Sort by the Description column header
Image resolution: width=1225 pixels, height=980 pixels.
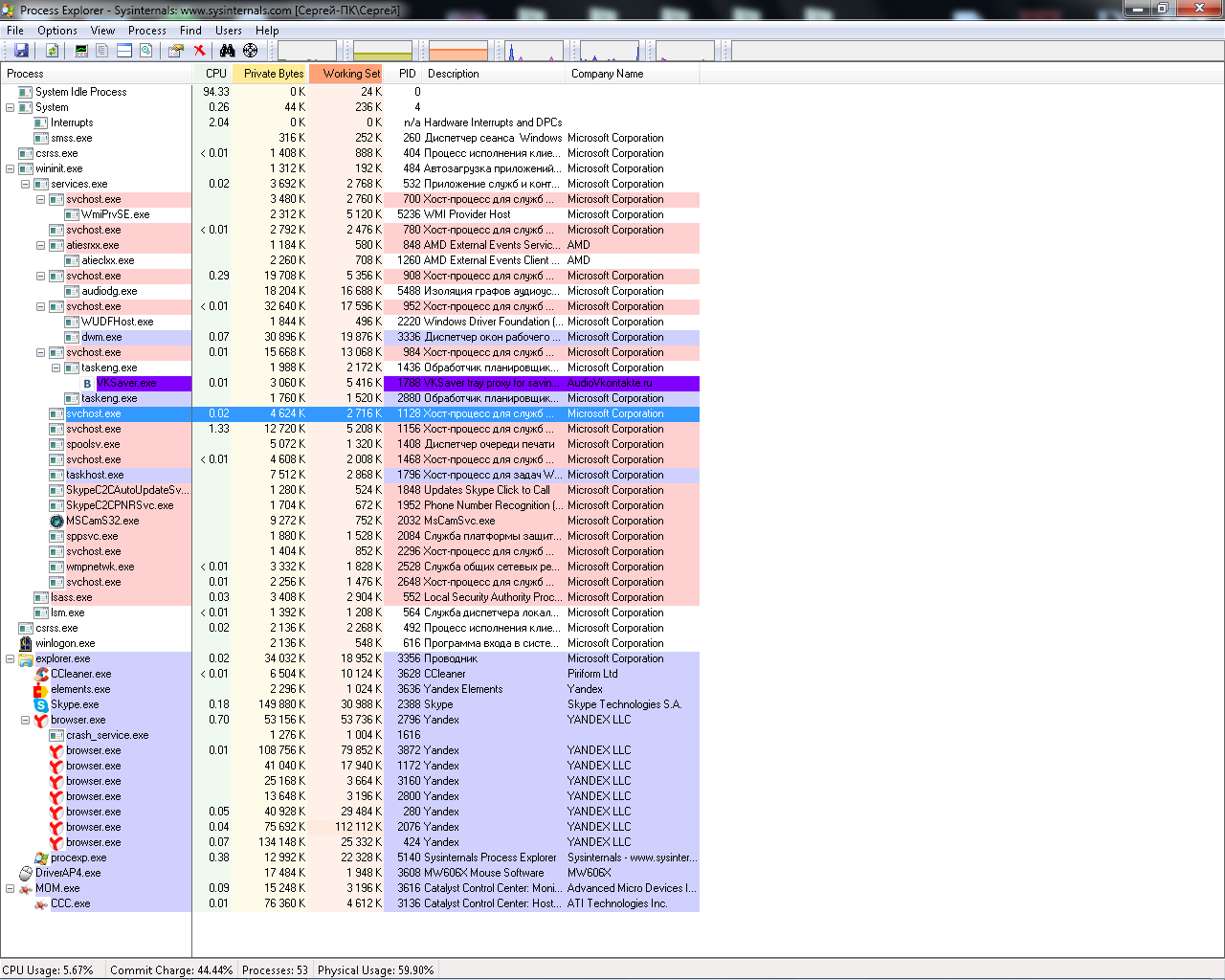coord(494,74)
